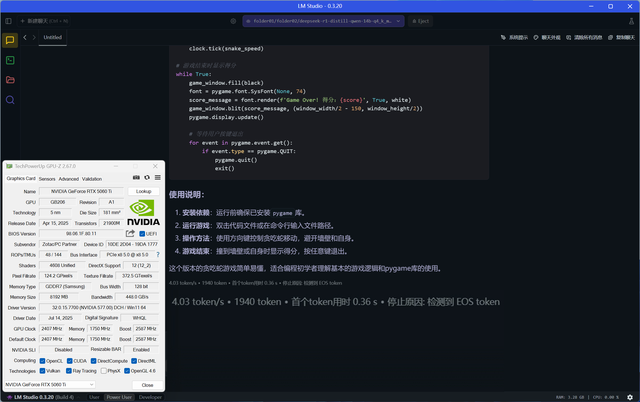This screenshot has height=402, width=640.
Task: Open LM Studio settings gear in status bar
Action: (630, 397)
